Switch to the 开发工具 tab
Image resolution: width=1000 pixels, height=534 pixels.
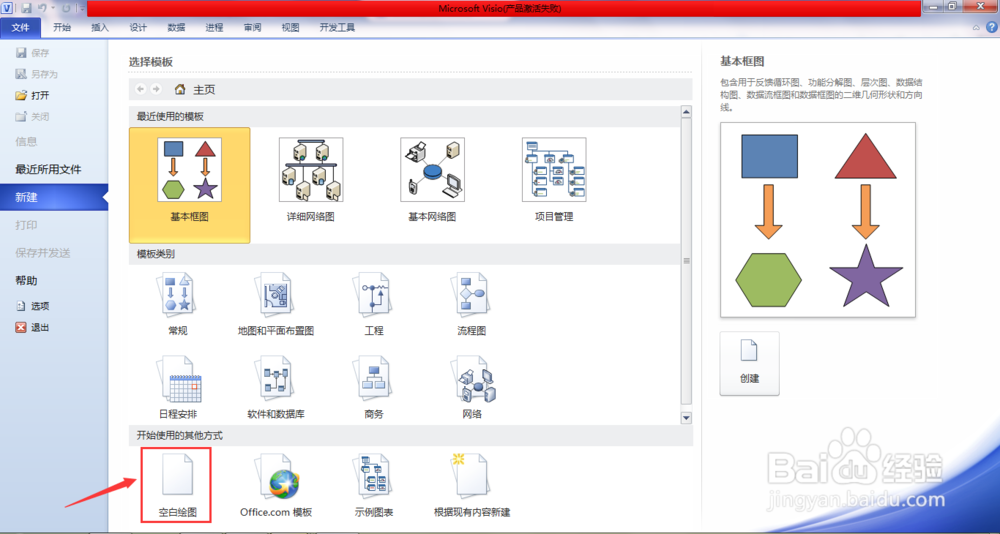(337, 27)
